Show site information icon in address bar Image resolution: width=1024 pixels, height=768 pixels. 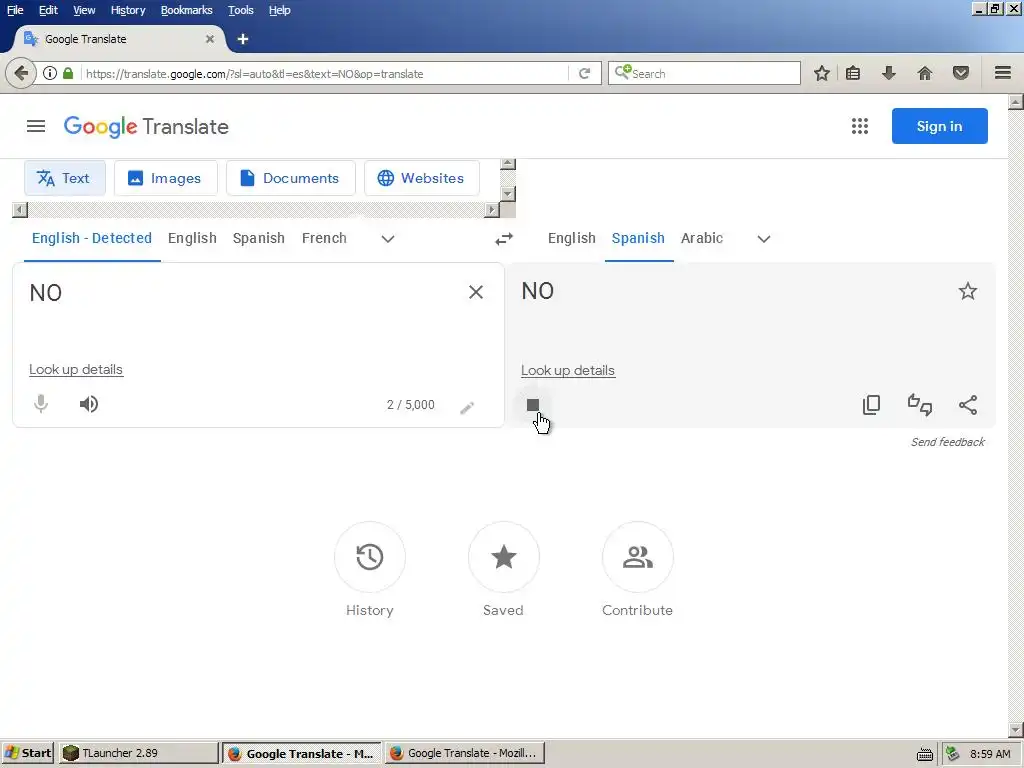coord(50,73)
